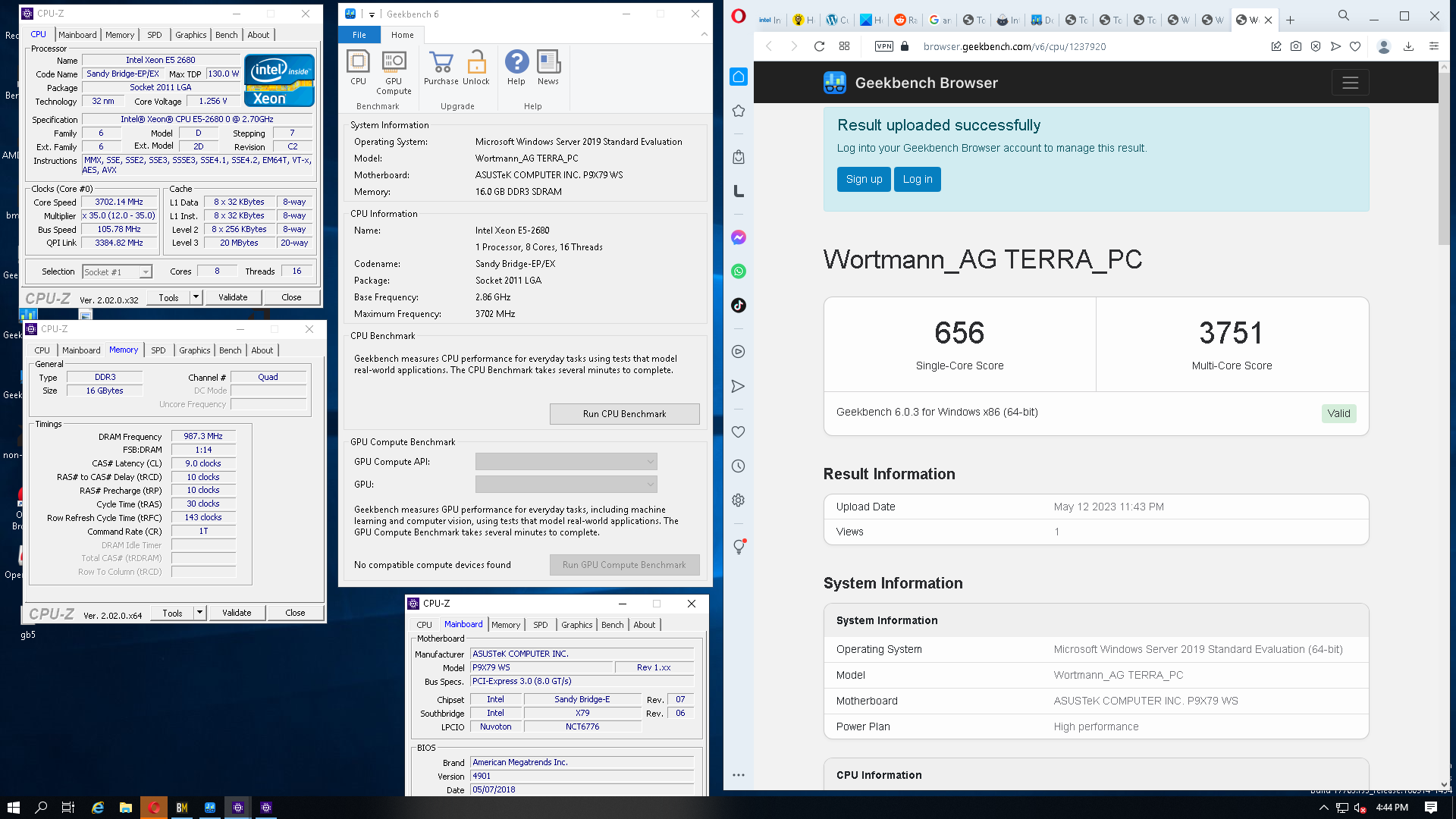
Task: Click the Opera tab search magnifier icon
Action: tap(1344, 15)
